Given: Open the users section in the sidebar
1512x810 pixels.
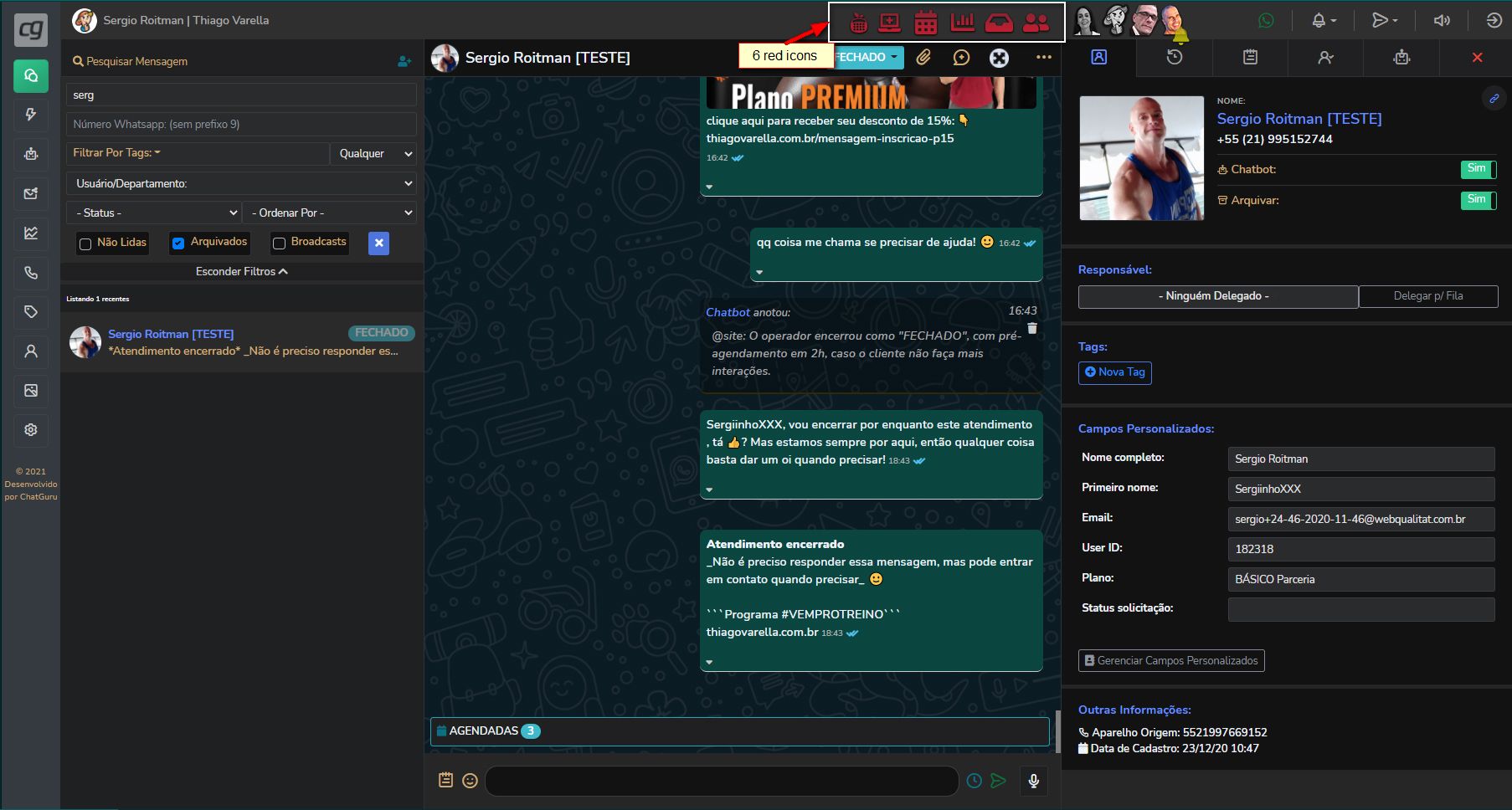Looking at the screenshot, I should pos(31,351).
